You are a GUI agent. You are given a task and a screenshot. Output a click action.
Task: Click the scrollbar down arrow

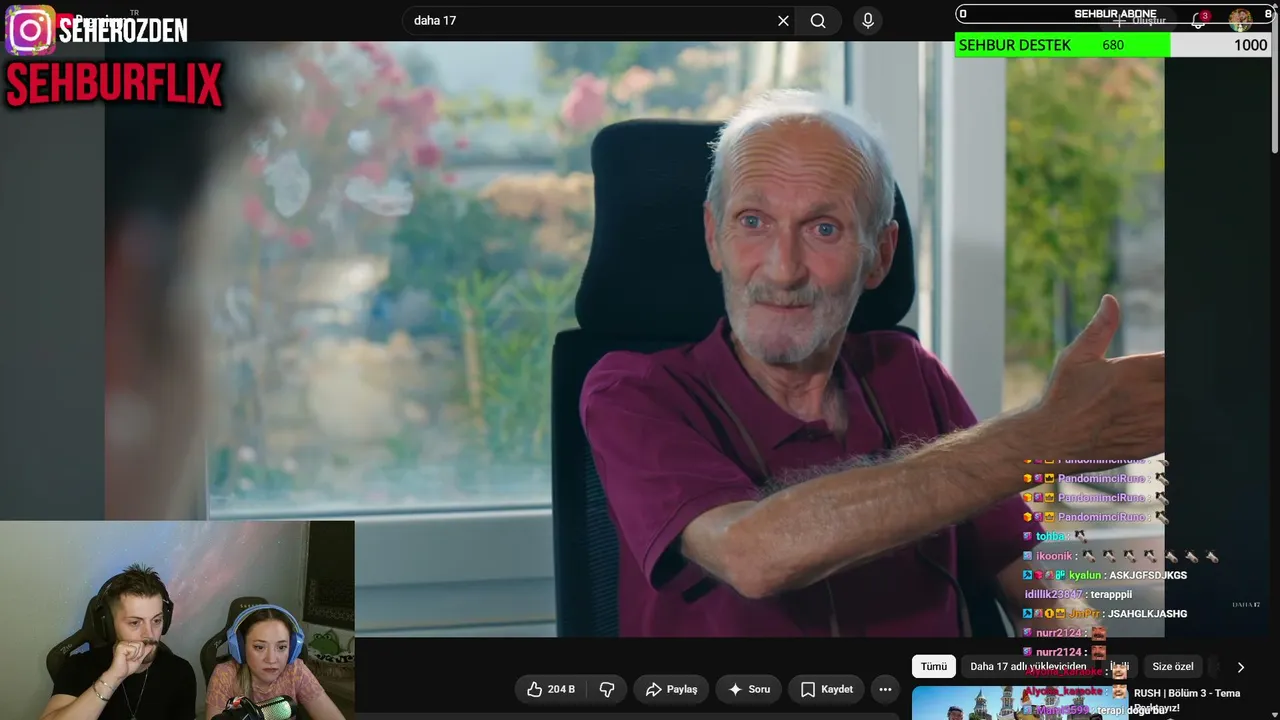tap(1274, 713)
